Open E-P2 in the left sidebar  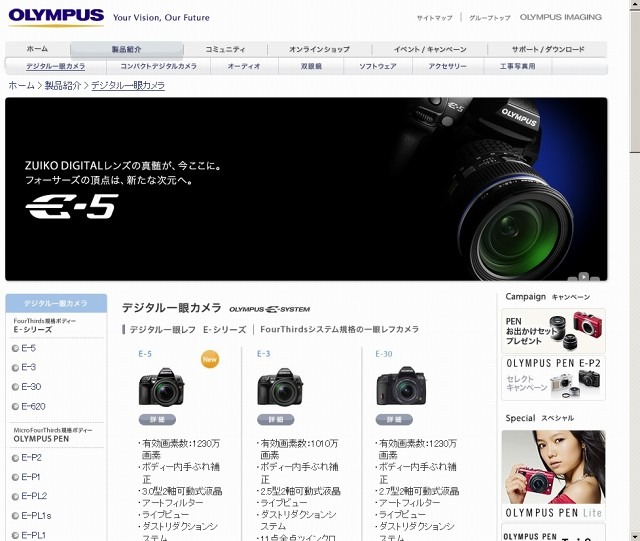[31, 458]
